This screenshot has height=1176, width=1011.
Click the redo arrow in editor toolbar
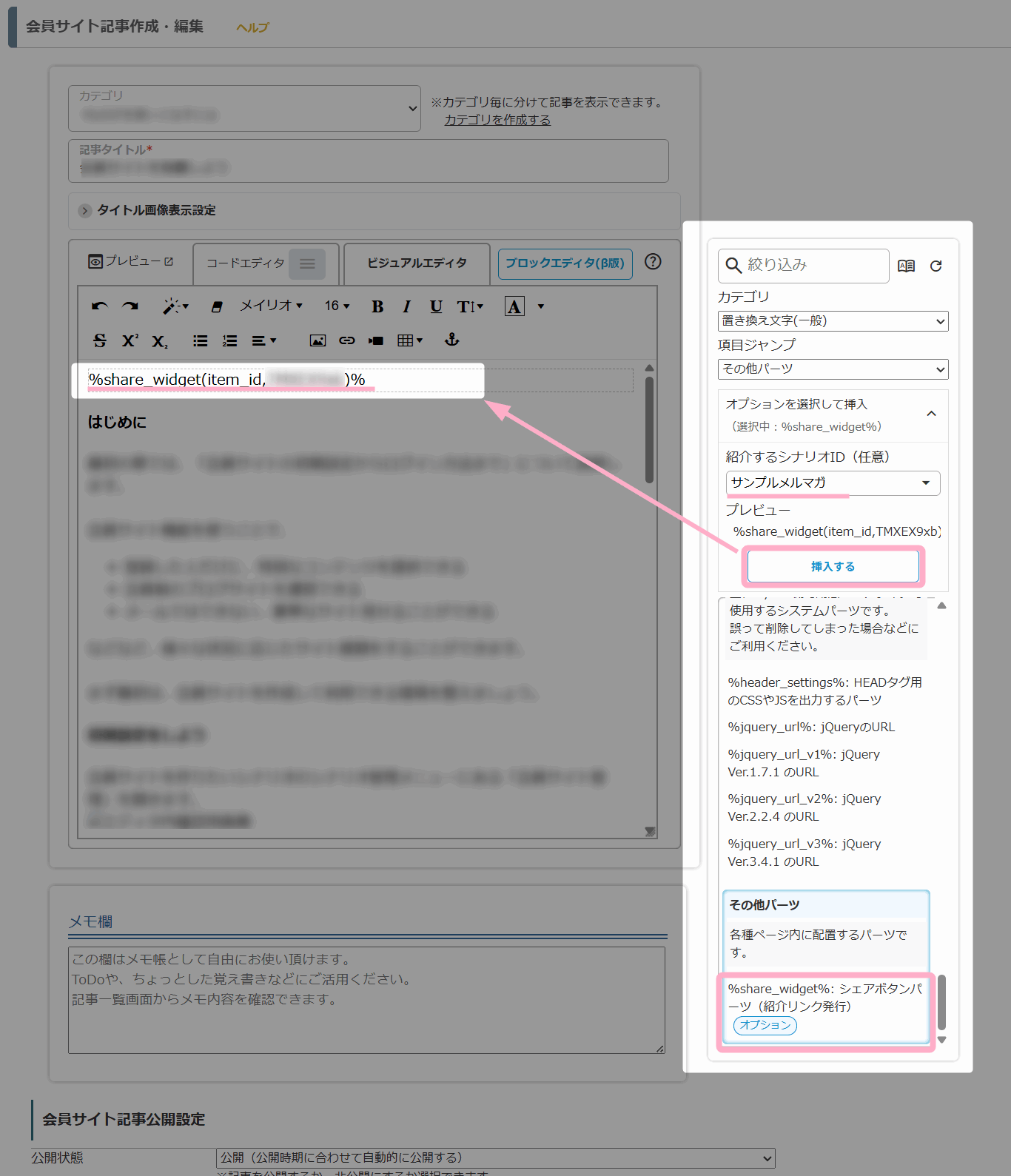(130, 306)
